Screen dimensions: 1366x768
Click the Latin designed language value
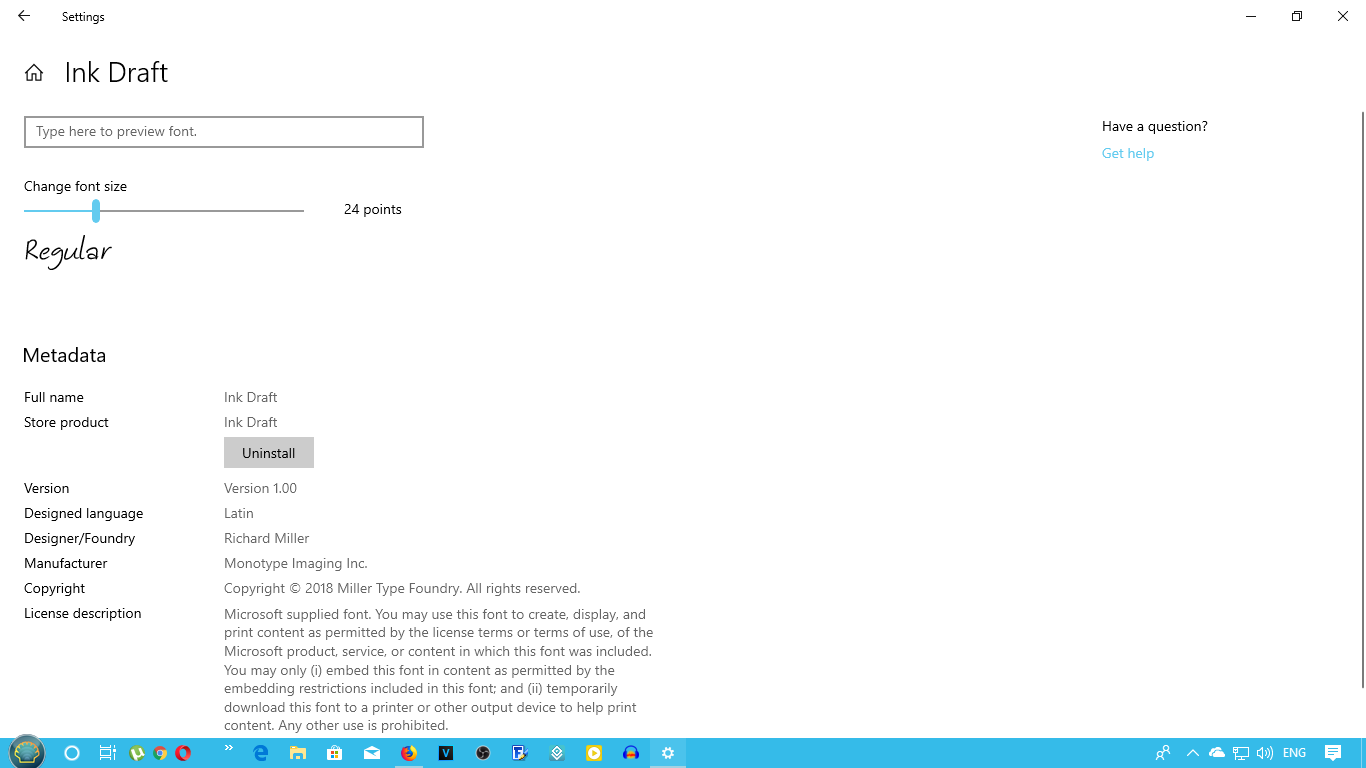coord(239,513)
